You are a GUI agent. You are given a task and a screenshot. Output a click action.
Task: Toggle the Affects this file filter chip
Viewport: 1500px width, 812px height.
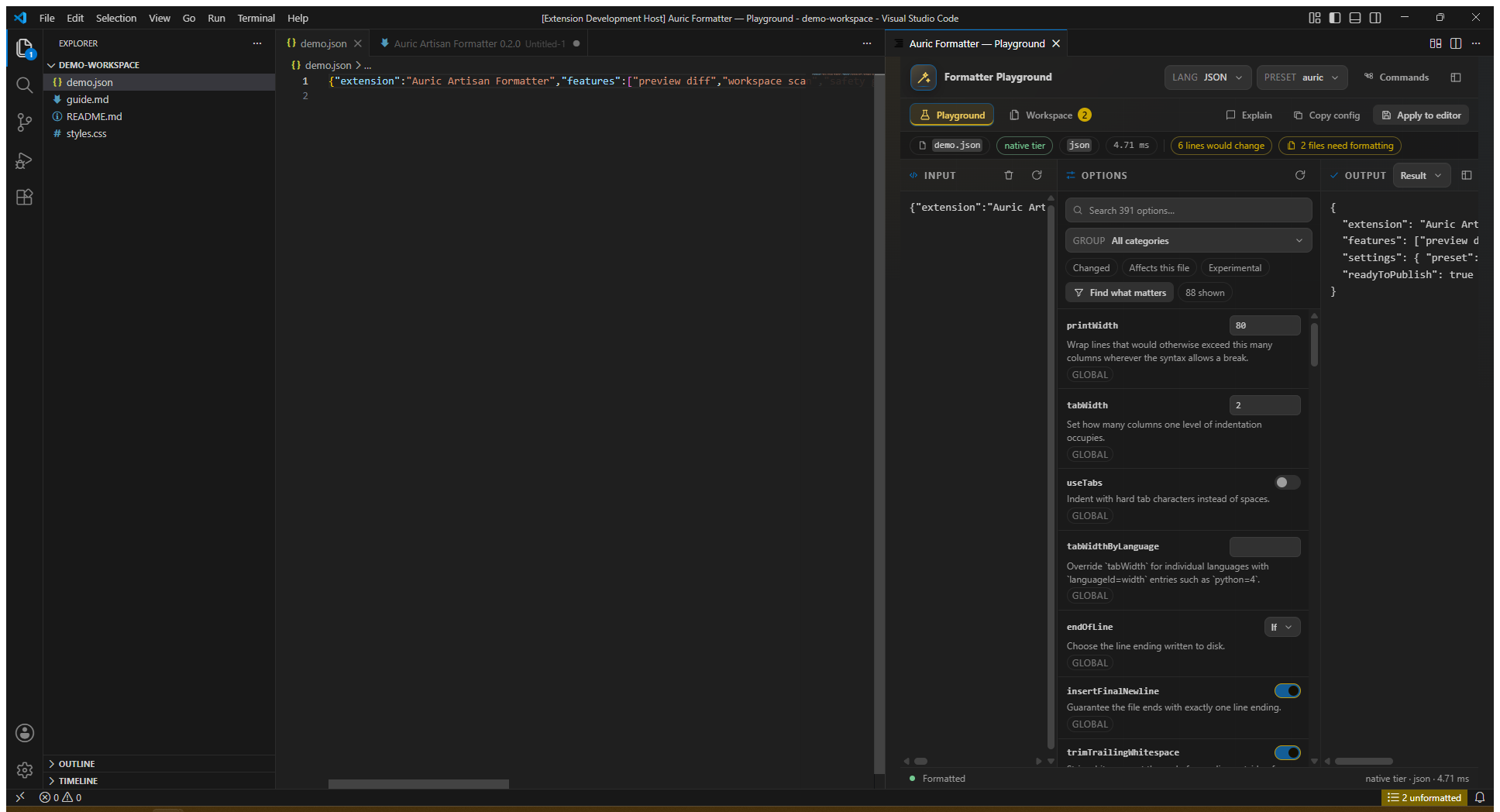click(x=1159, y=268)
